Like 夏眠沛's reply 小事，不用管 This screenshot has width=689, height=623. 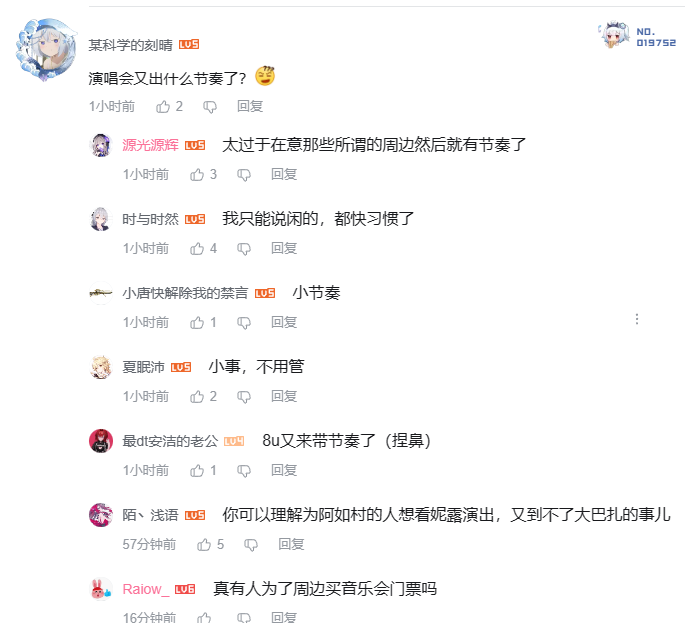tap(197, 397)
